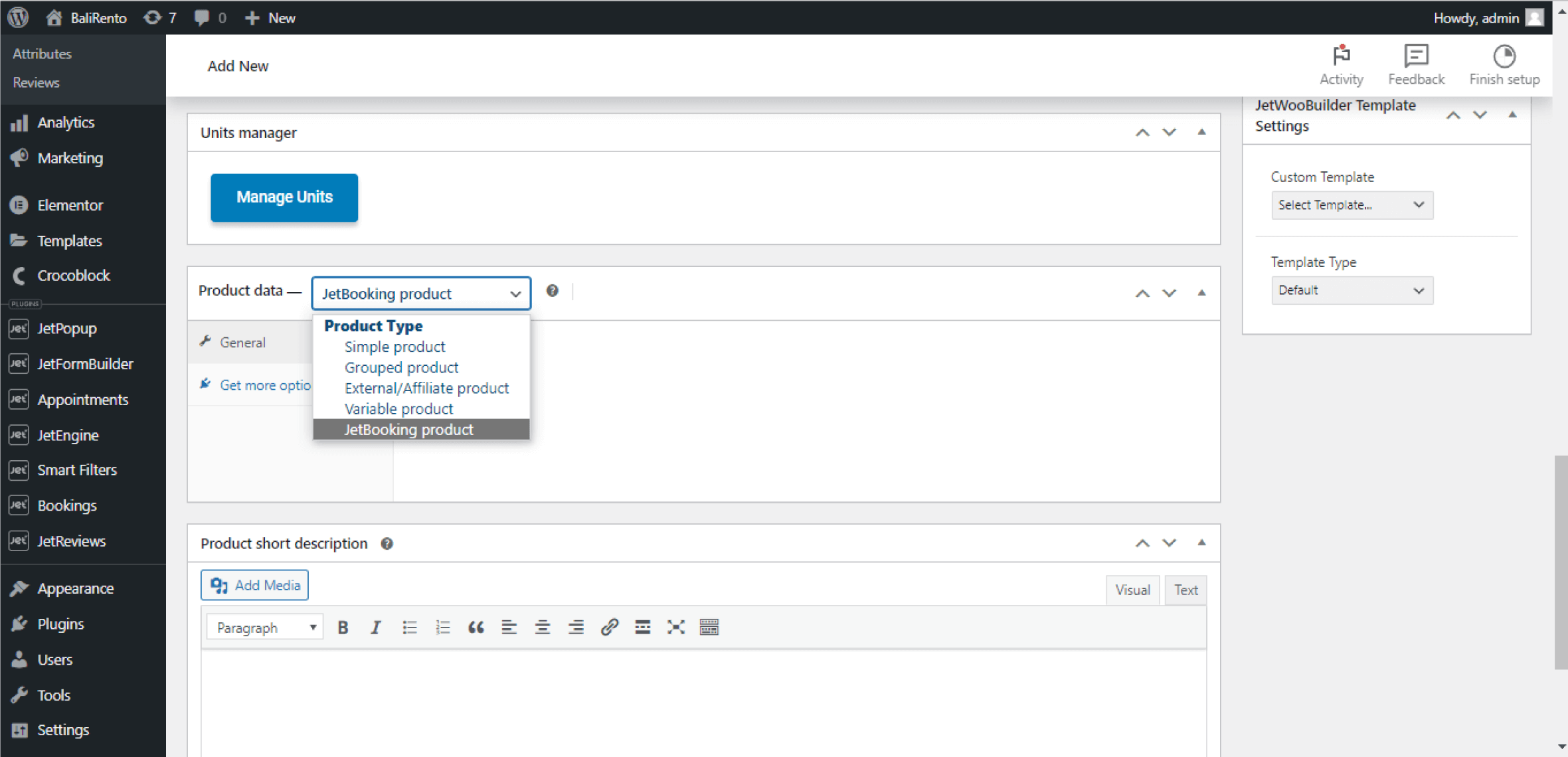Align text center

click(x=543, y=628)
